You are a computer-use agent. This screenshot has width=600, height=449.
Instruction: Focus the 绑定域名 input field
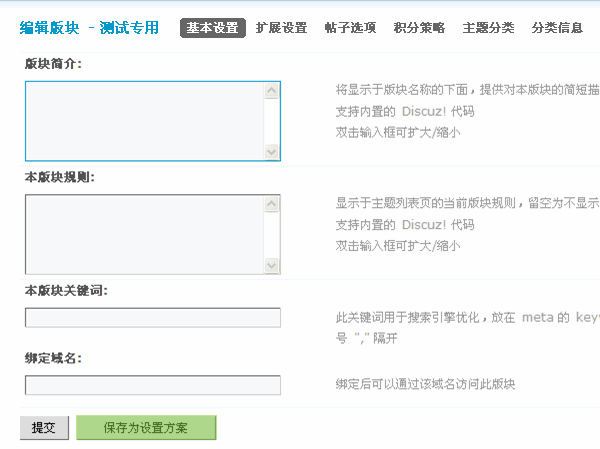point(152,385)
